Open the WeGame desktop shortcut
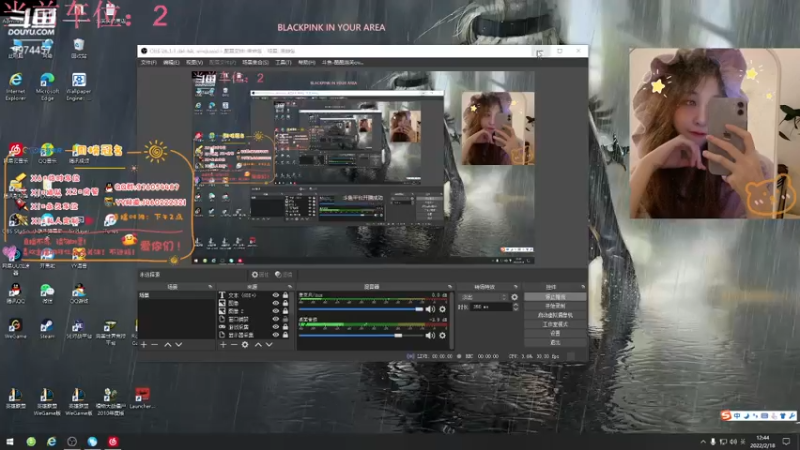The width and height of the screenshot is (800, 450). 15,329
